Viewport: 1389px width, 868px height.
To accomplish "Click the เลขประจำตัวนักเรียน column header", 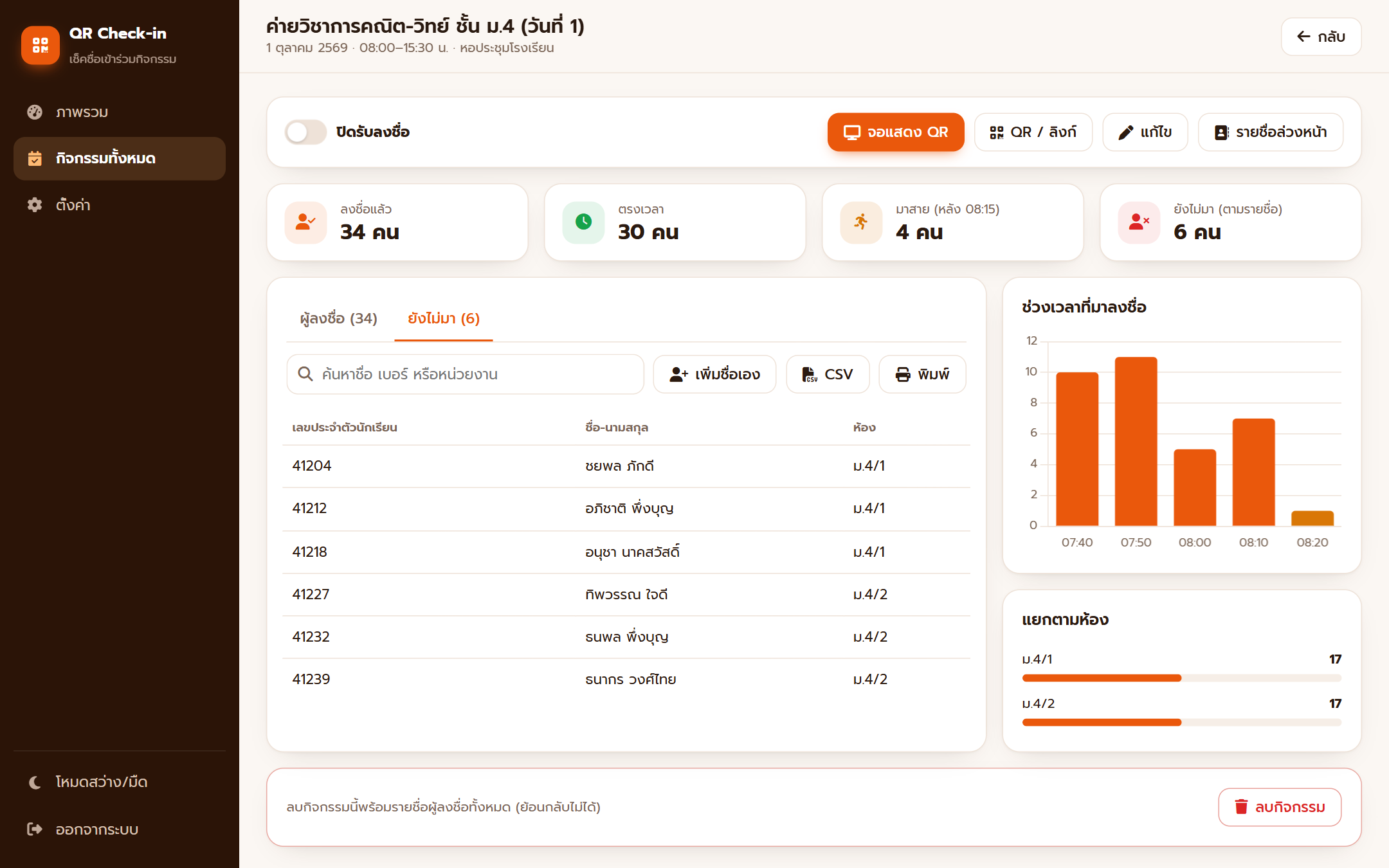I will 345,428.
